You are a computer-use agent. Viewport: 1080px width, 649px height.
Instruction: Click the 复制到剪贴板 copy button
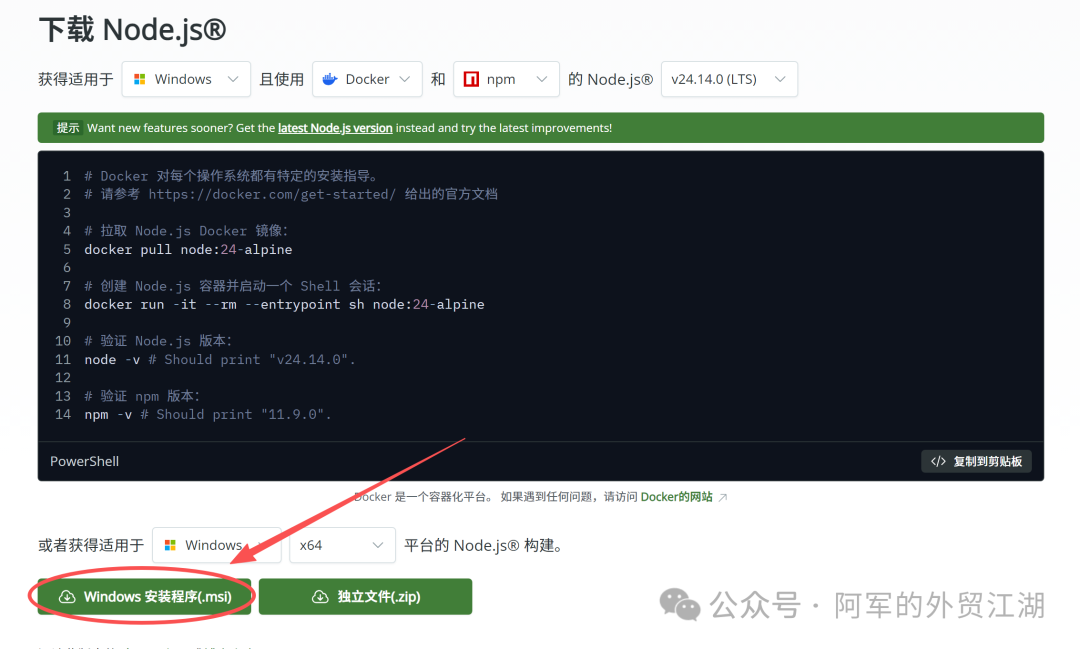pos(976,461)
